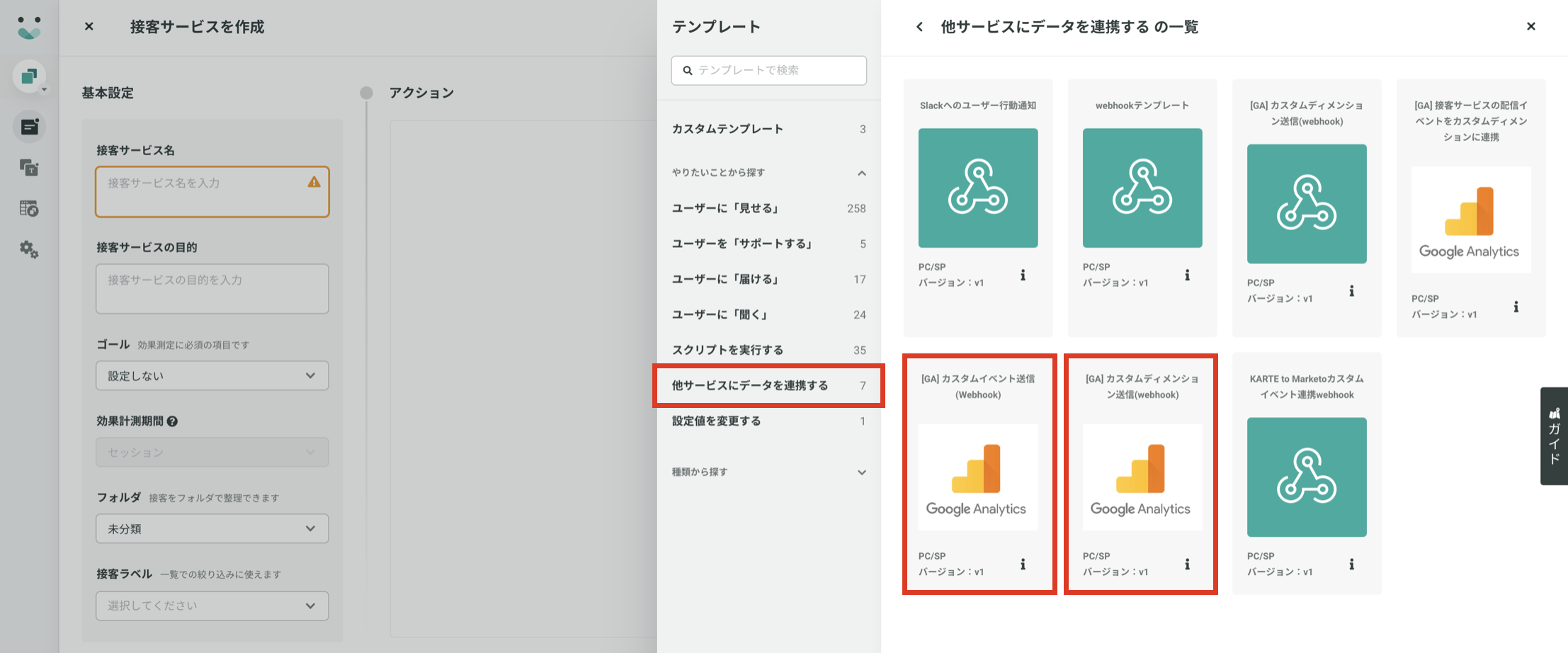
Task: Select ユーザーに「見せる」 category
Action: [x=769, y=208]
